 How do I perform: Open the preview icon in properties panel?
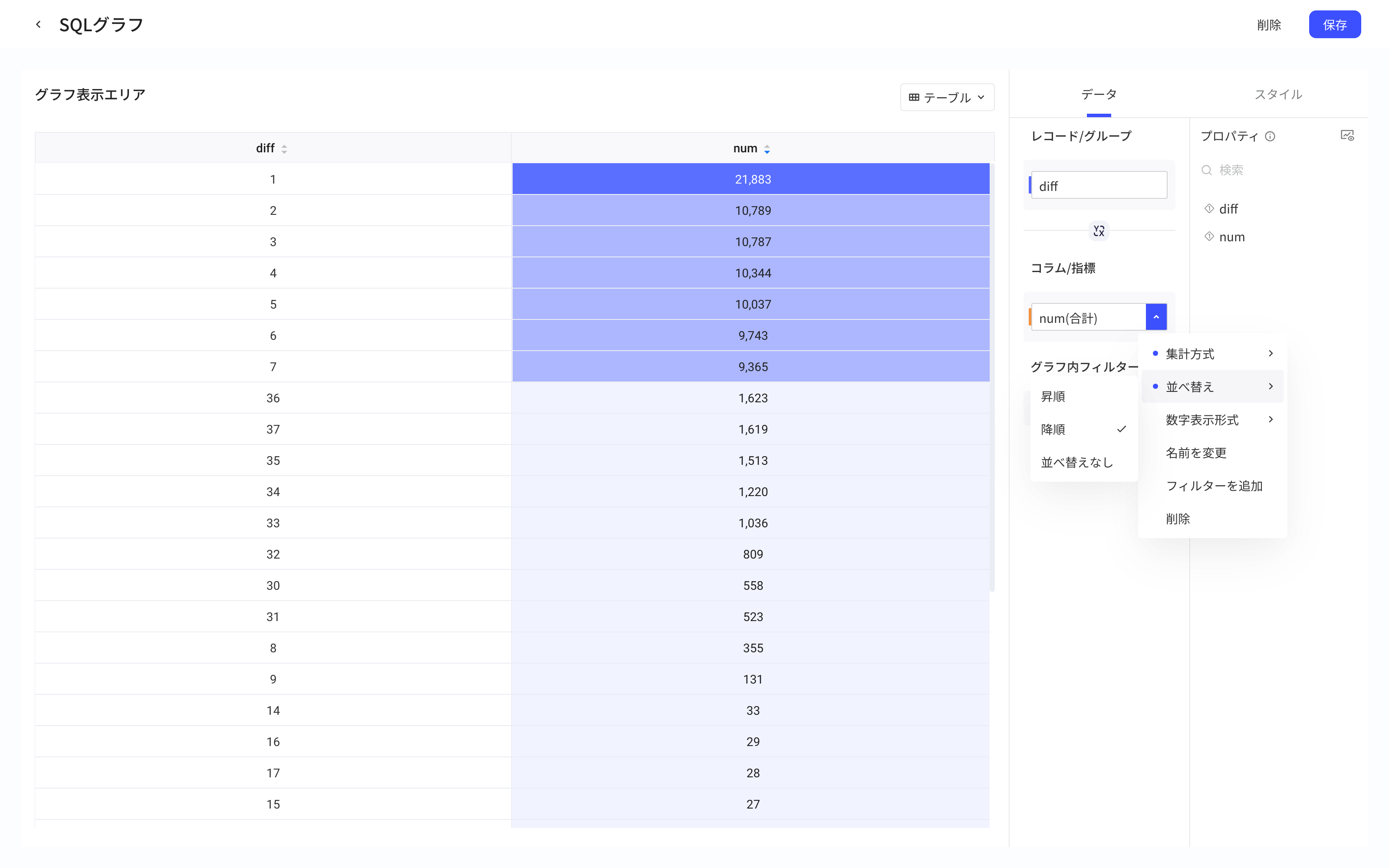coord(1347,135)
